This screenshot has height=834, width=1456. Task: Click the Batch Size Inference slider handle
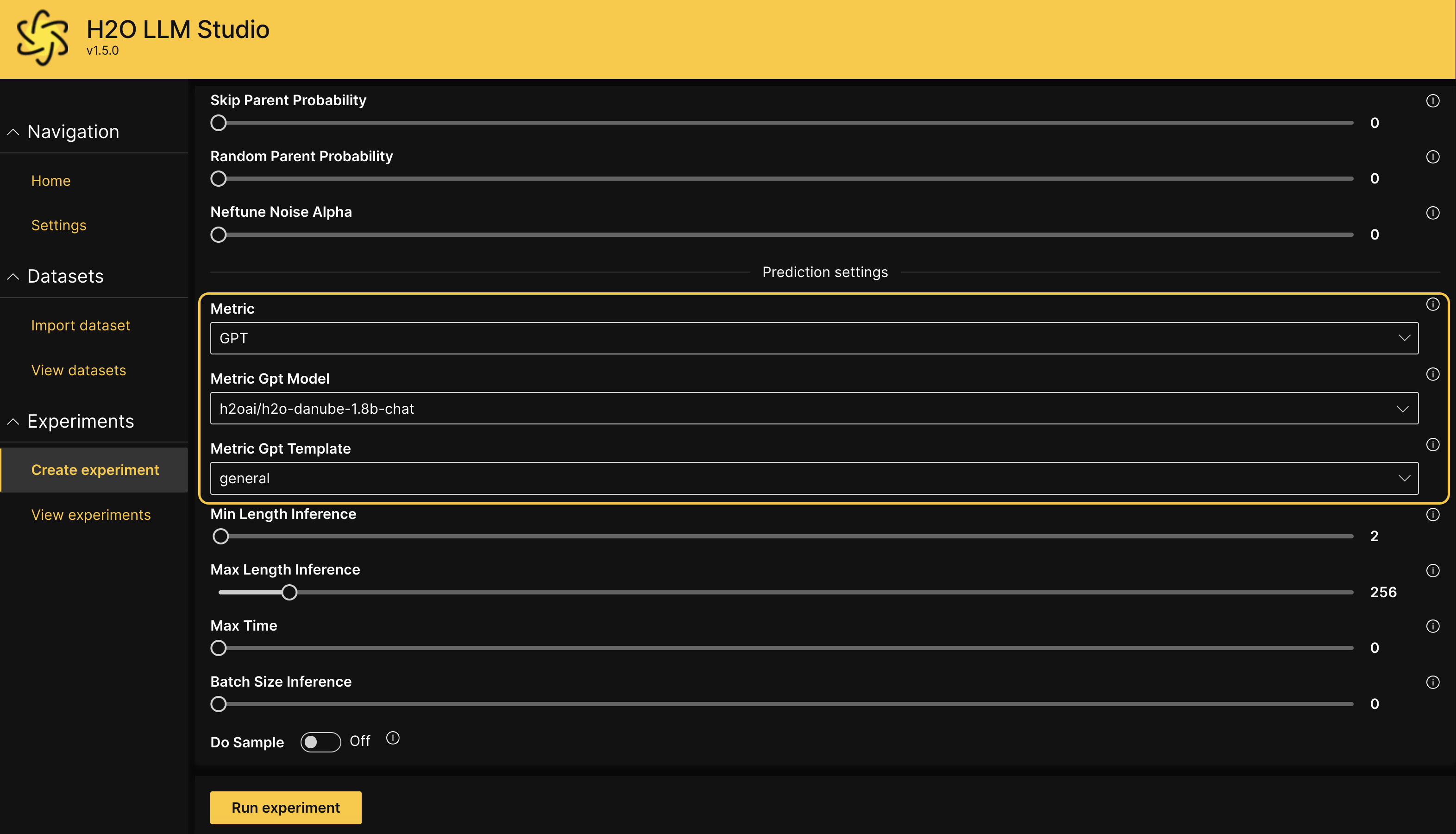click(x=219, y=704)
